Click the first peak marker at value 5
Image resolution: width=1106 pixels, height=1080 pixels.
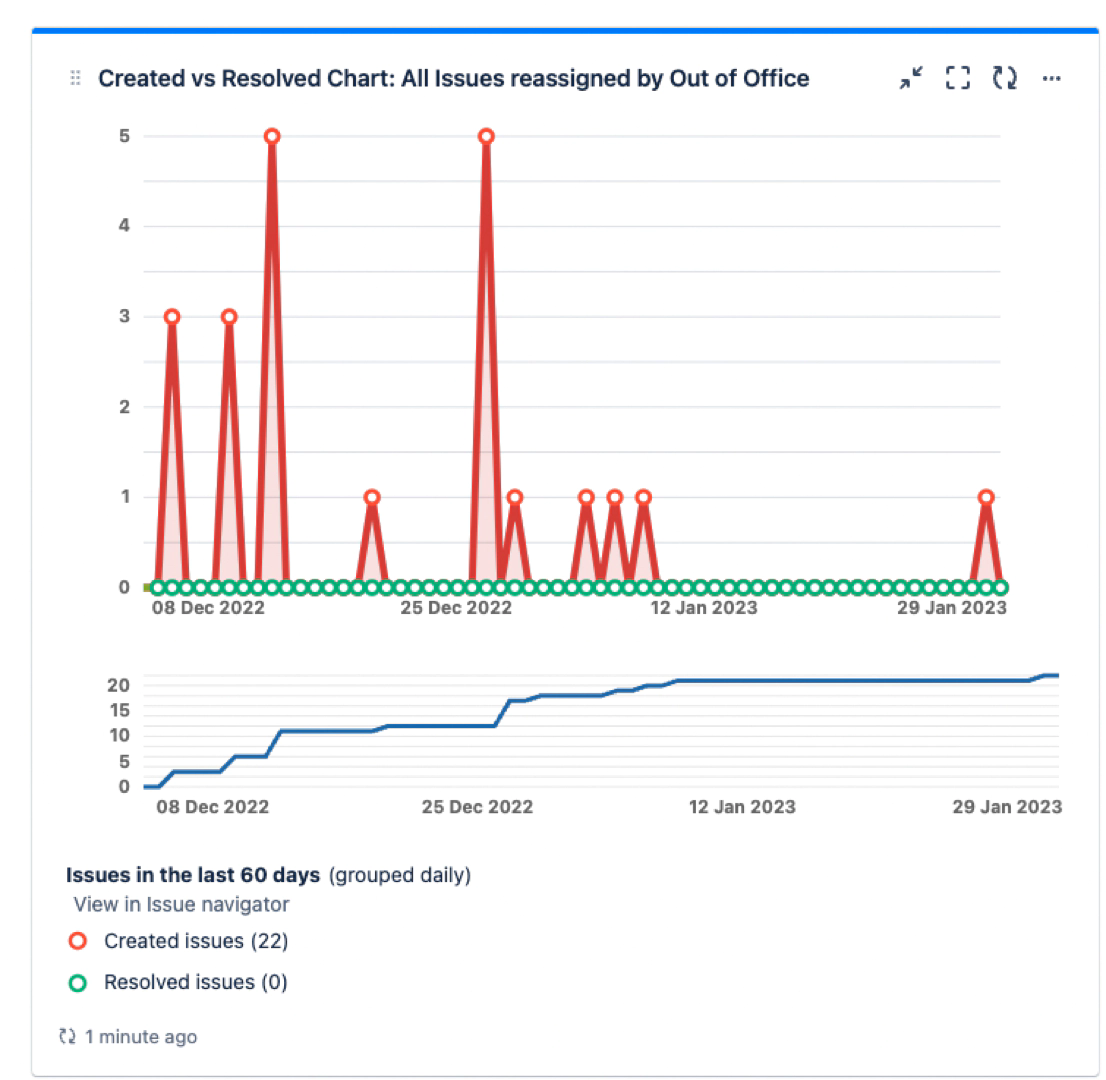coord(272,136)
